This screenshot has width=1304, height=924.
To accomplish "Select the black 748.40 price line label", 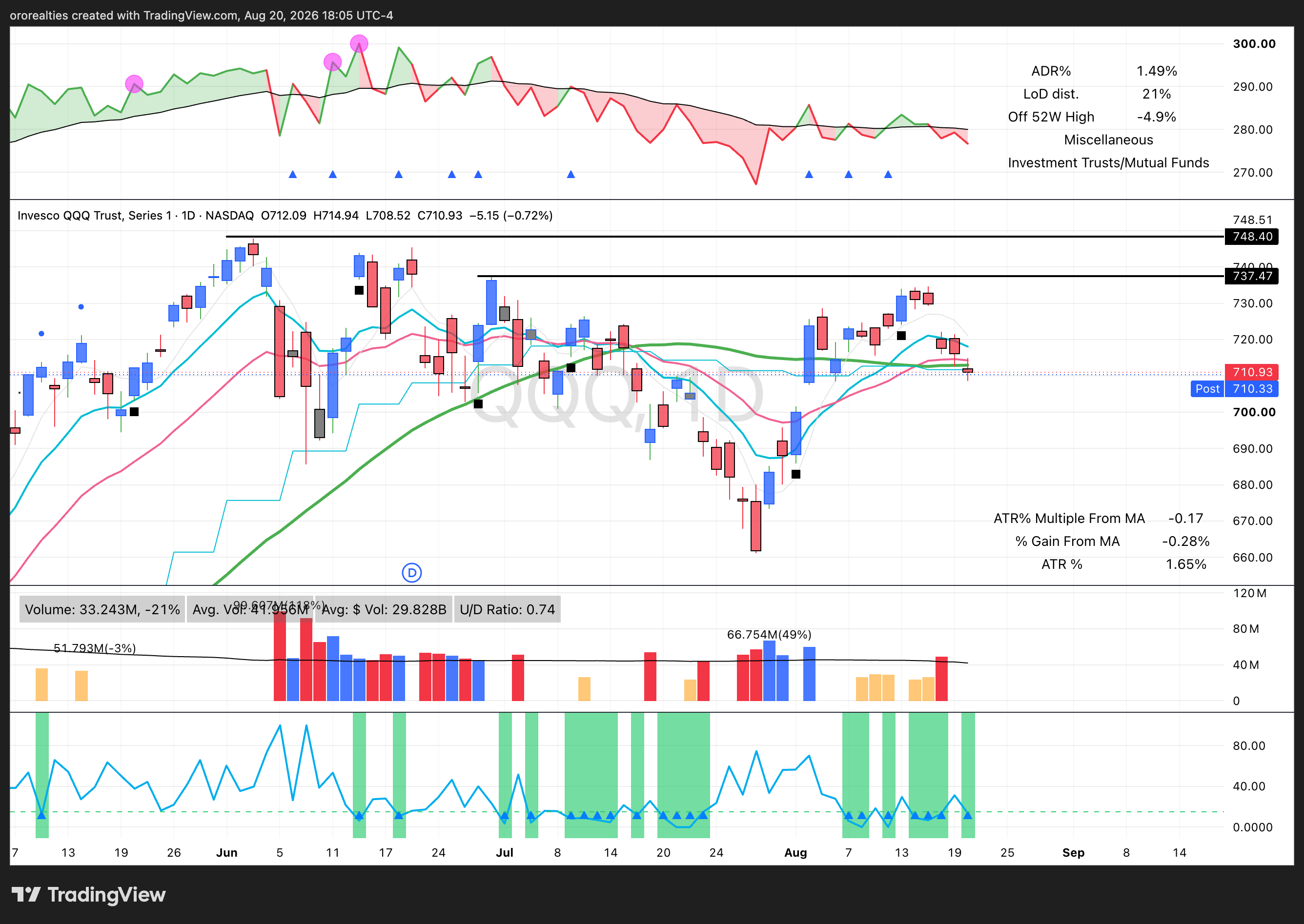I will coord(1251,237).
